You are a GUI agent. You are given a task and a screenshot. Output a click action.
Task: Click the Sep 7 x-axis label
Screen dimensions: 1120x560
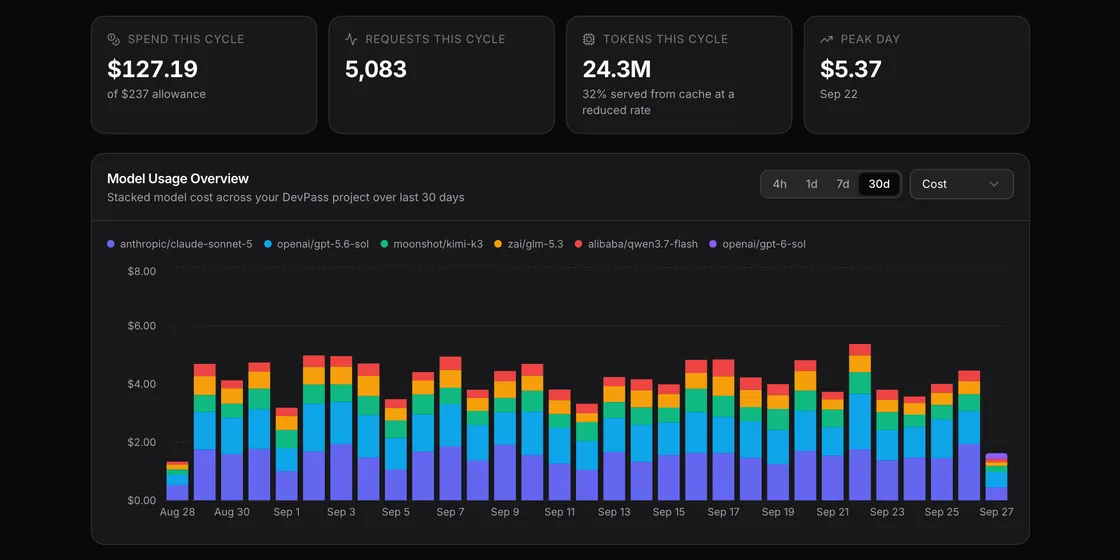tap(450, 512)
